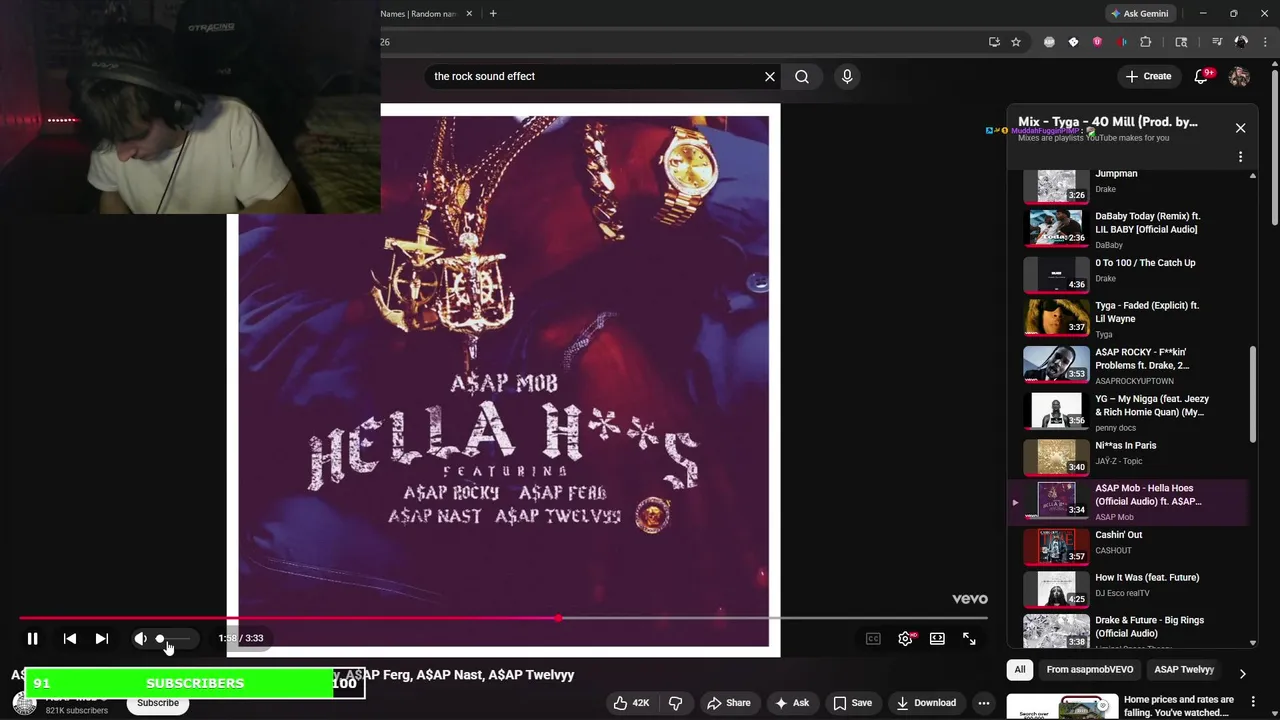Play Tyga - Faded (Explicit) in playlist
This screenshot has height=720, width=1280.
pos(1126,318)
